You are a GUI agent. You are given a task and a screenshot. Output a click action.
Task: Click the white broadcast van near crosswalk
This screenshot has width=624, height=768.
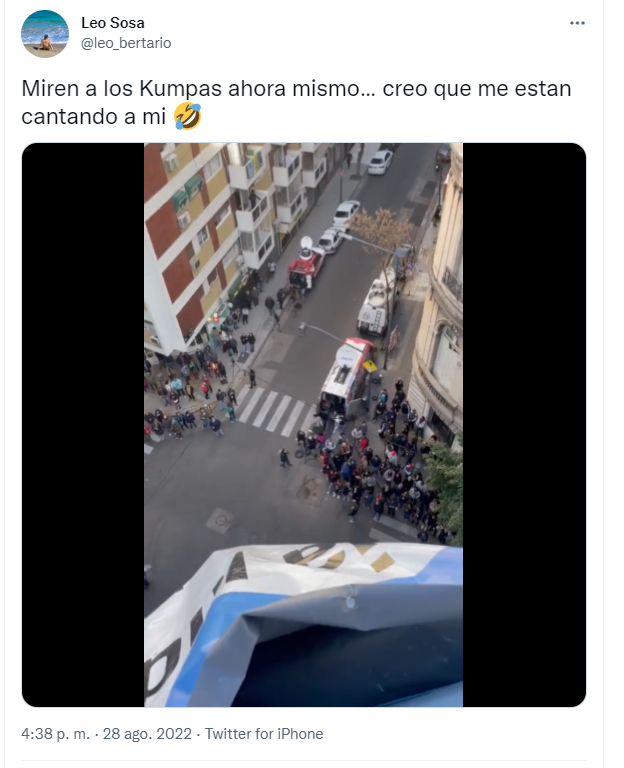pos(344,377)
